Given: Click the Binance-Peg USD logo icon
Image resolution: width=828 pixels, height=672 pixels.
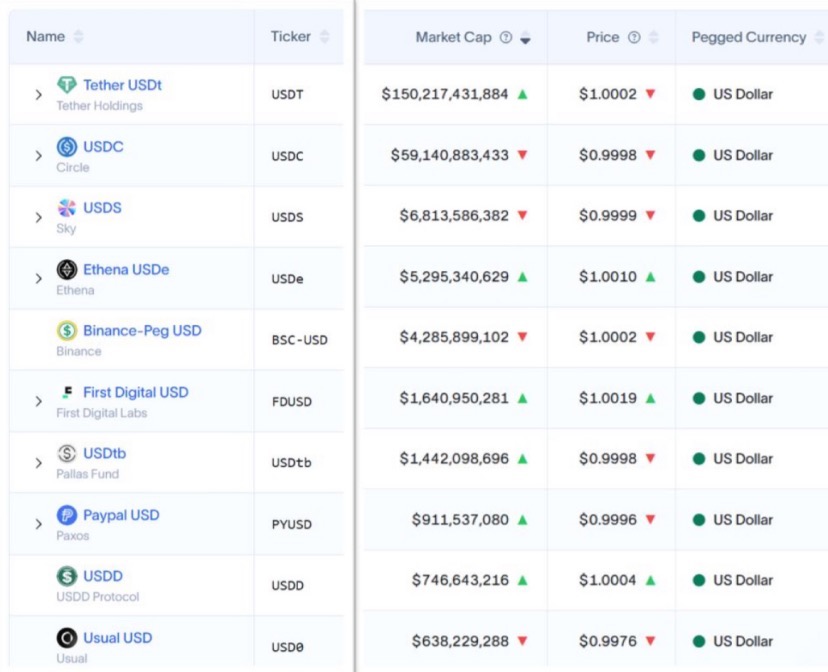Looking at the screenshot, I should [67, 331].
